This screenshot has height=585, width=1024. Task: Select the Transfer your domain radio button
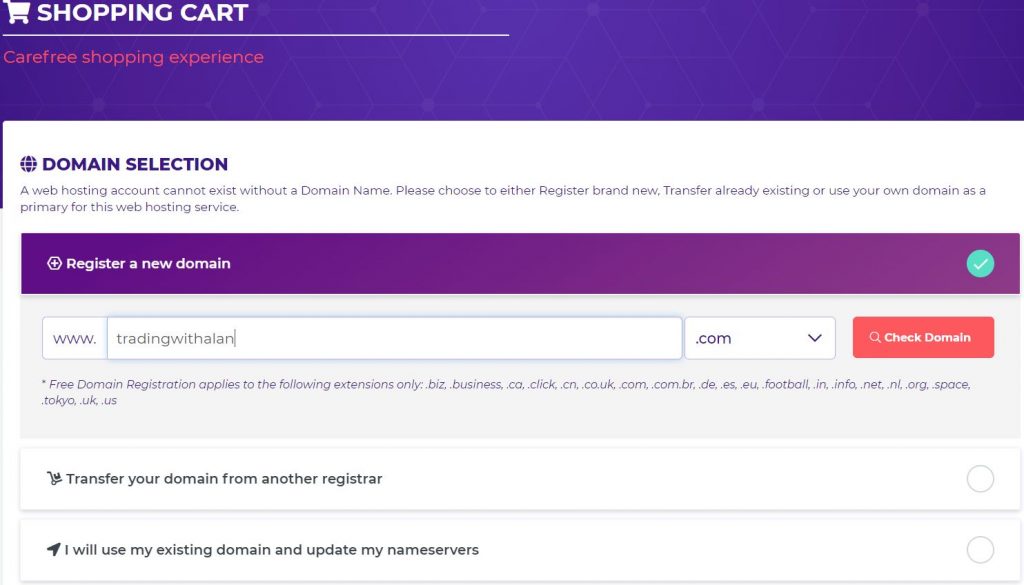pyautogui.click(x=980, y=479)
